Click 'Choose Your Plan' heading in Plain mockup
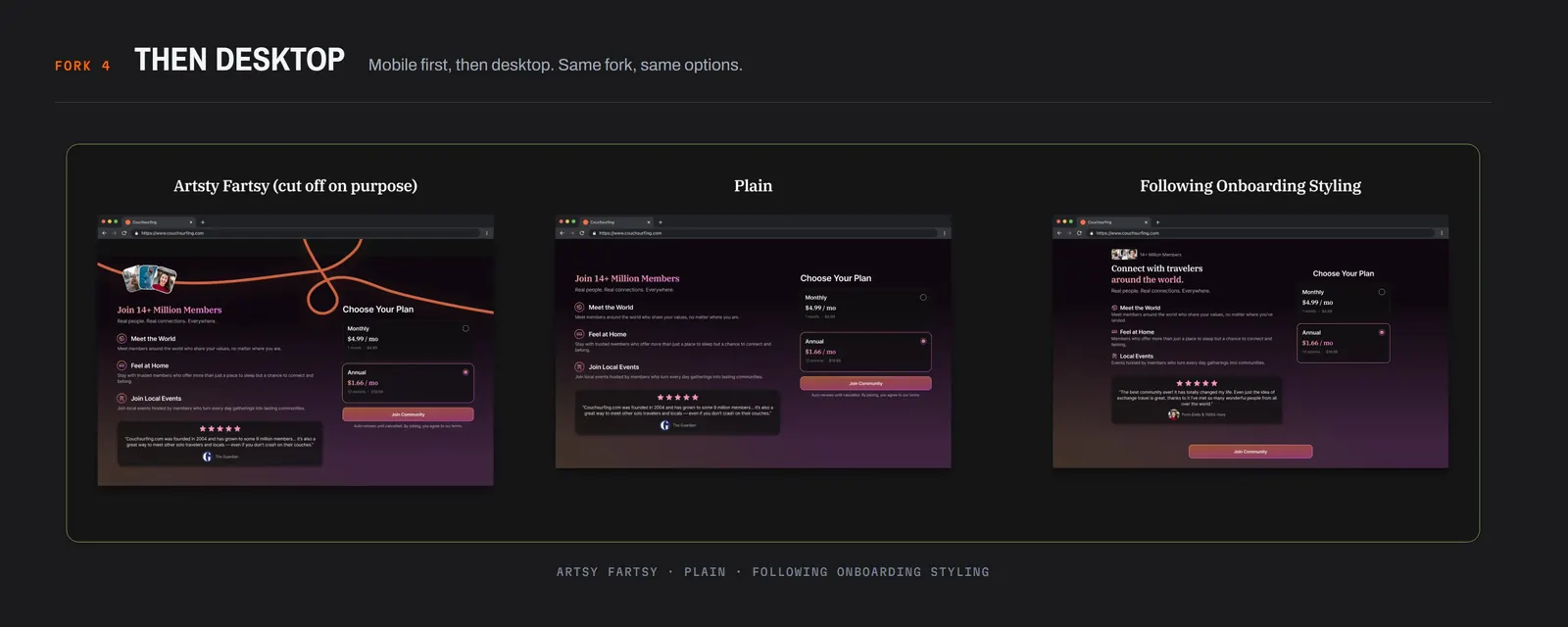Image resolution: width=1568 pixels, height=627 pixels. (836, 278)
